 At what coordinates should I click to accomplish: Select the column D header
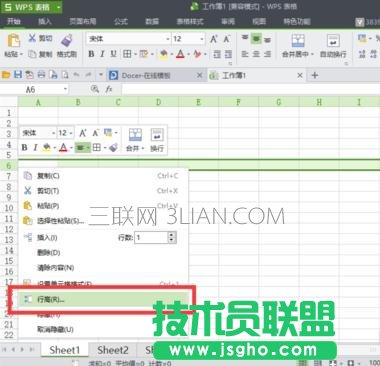(159, 102)
